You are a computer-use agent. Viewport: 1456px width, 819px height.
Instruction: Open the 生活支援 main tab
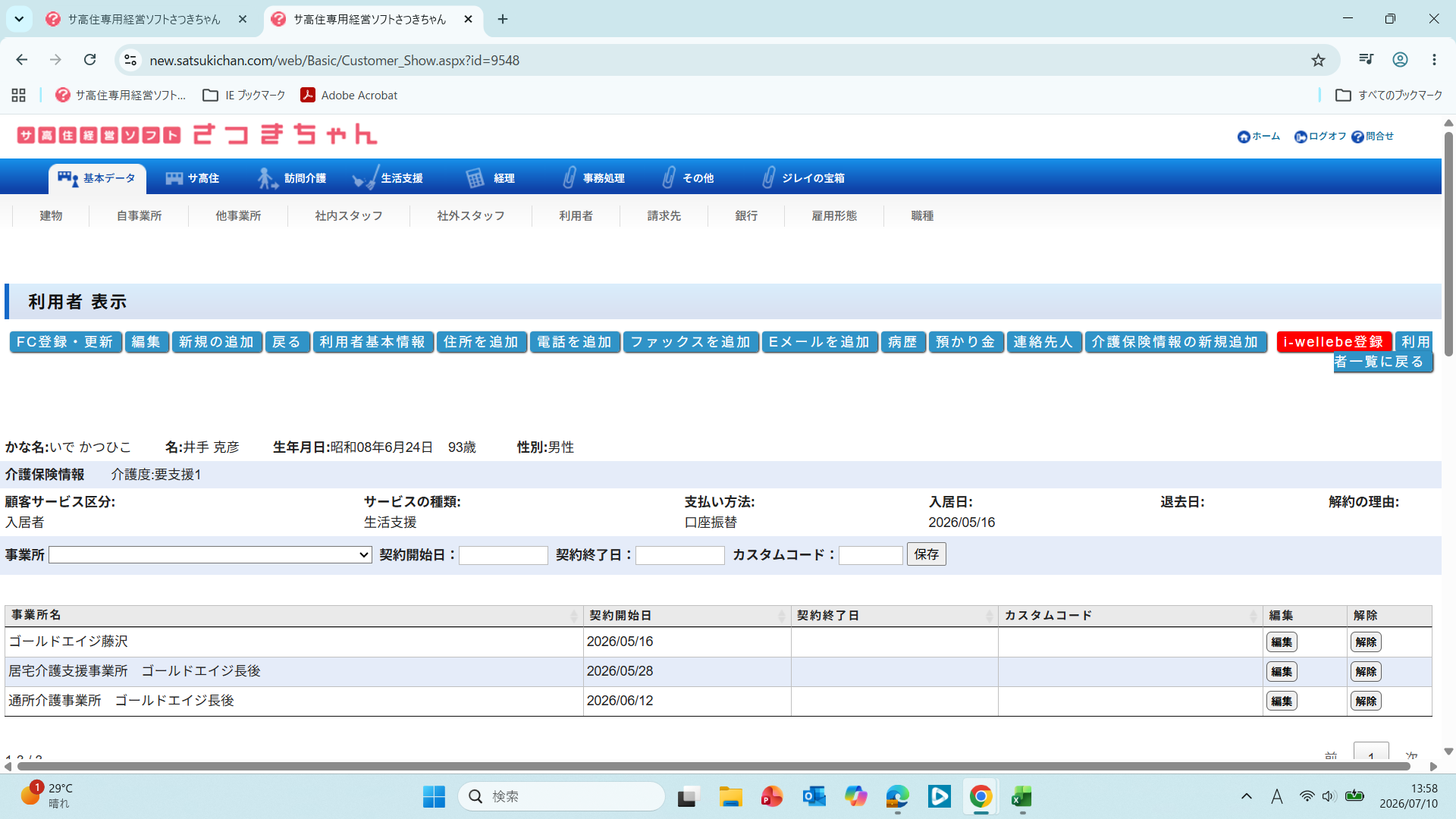point(388,178)
